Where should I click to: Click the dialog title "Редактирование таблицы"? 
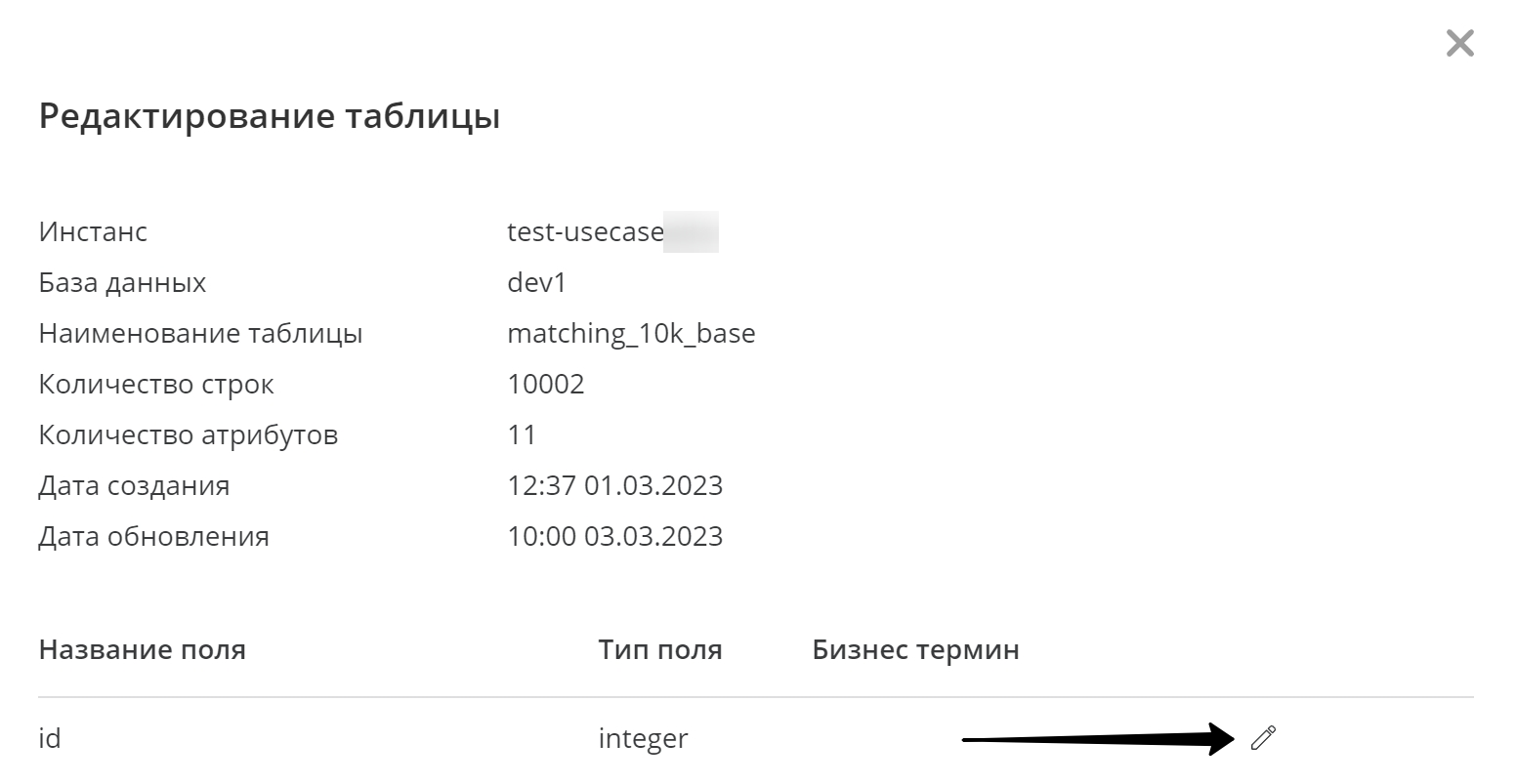[270, 116]
